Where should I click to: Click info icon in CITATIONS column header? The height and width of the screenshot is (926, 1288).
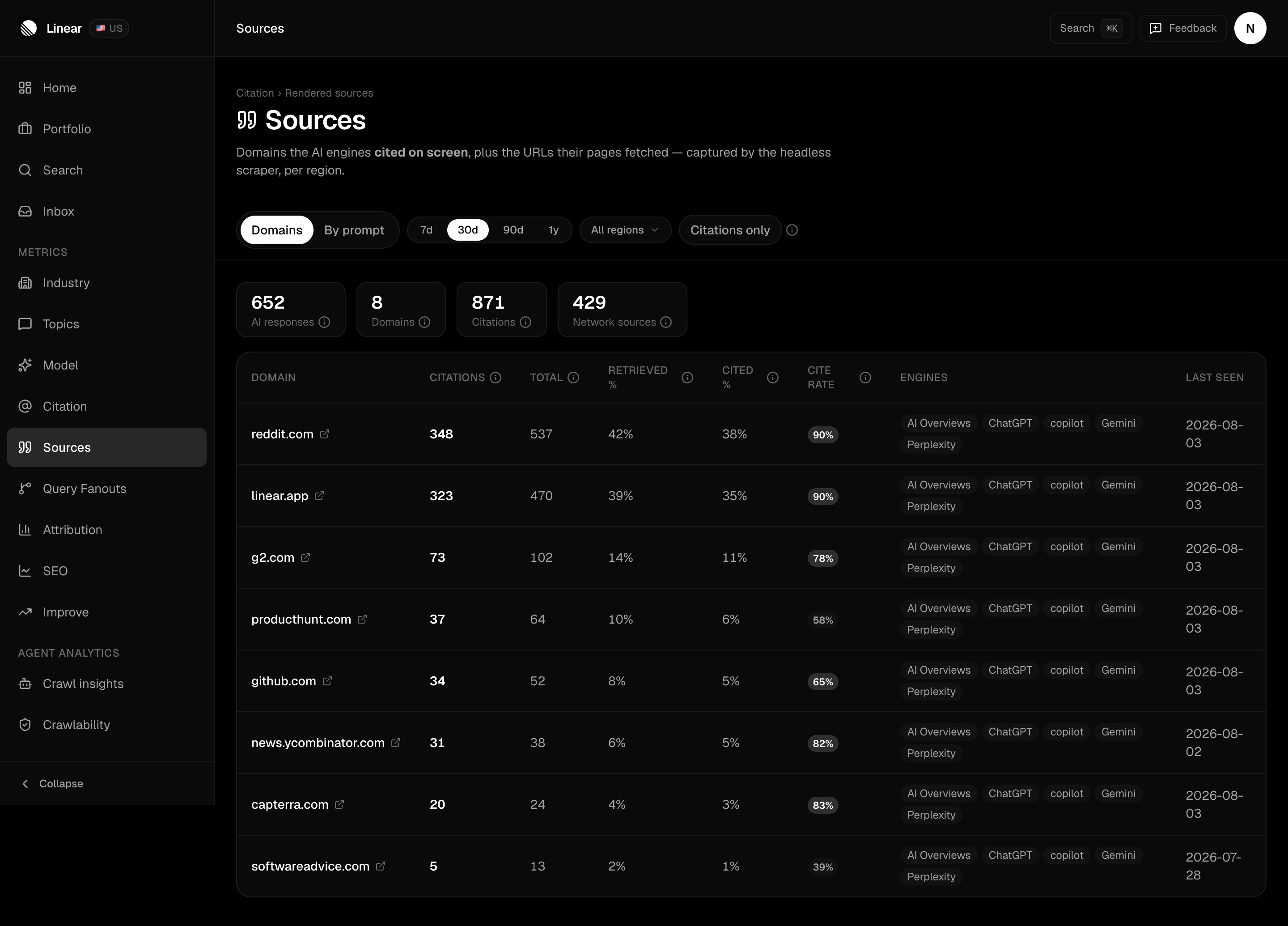tap(495, 378)
